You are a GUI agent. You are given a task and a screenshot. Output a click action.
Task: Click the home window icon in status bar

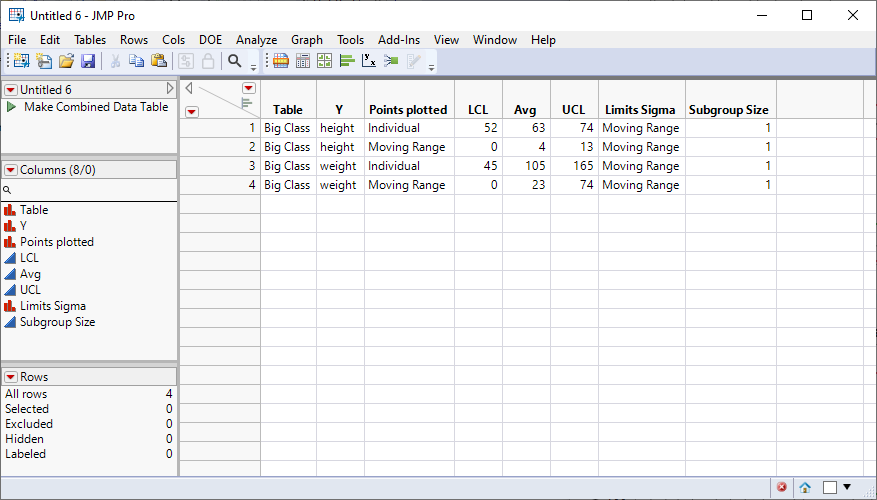(805, 487)
